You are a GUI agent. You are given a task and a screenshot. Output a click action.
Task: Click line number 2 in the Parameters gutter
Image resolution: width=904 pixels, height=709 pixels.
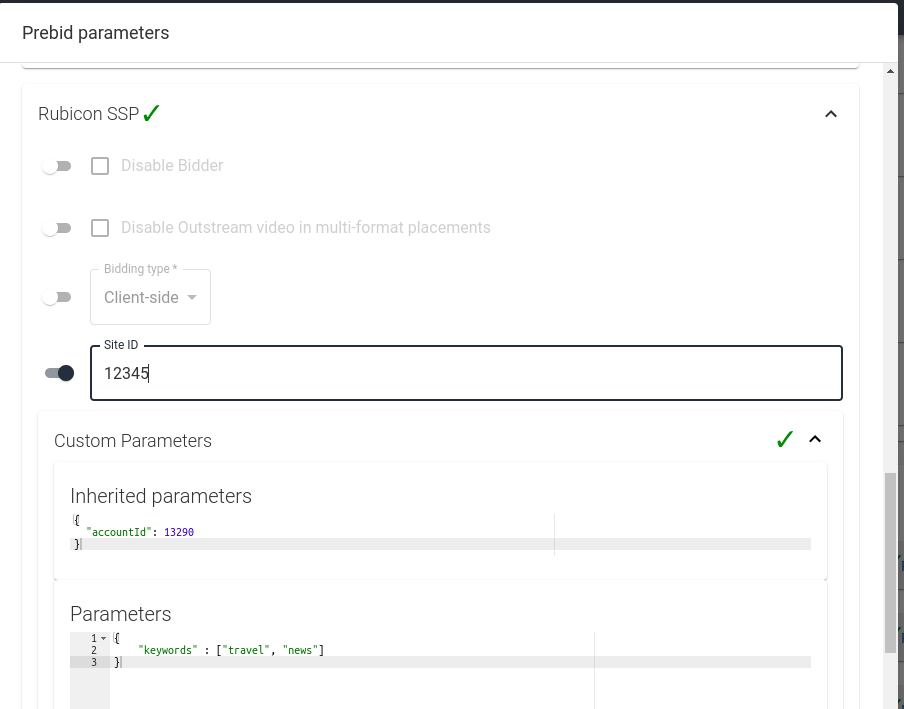pos(92,649)
